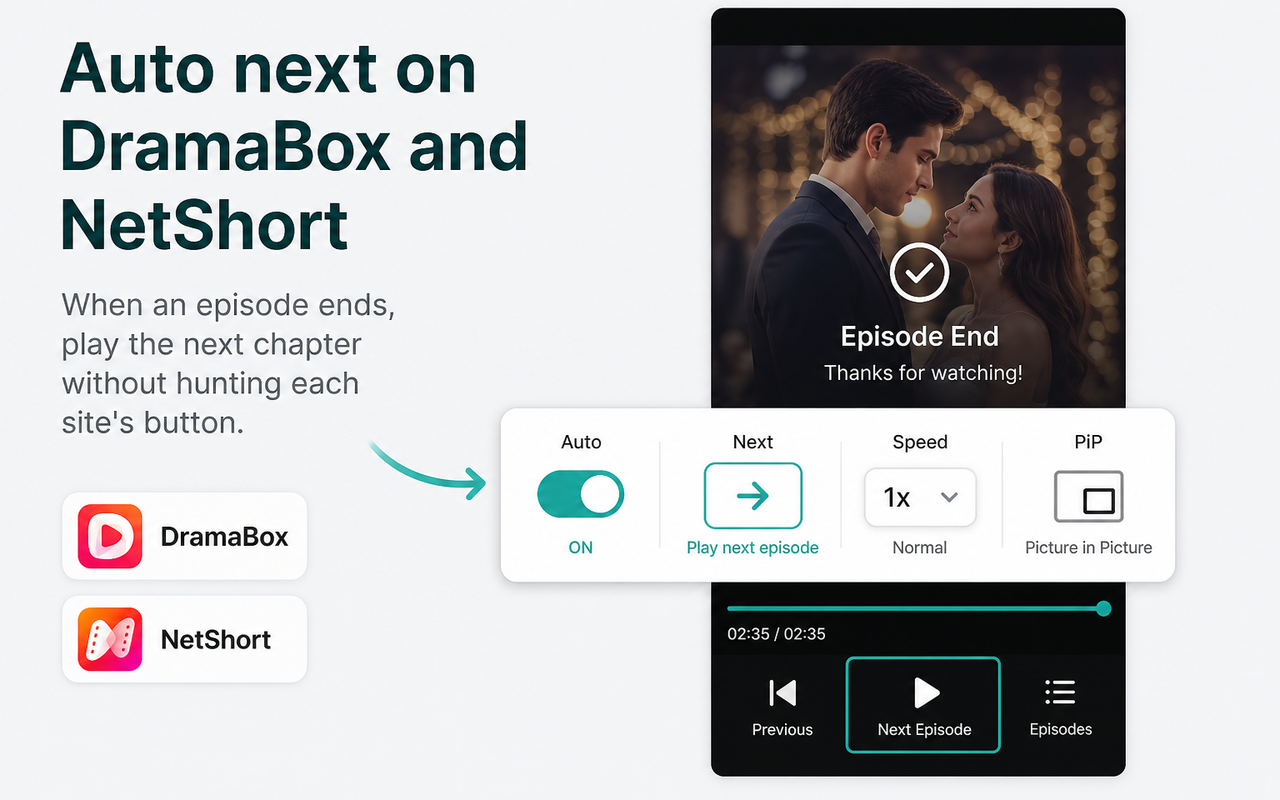The height and width of the screenshot is (800, 1280).
Task: Open the 1x Speed dropdown
Action: pos(920,497)
